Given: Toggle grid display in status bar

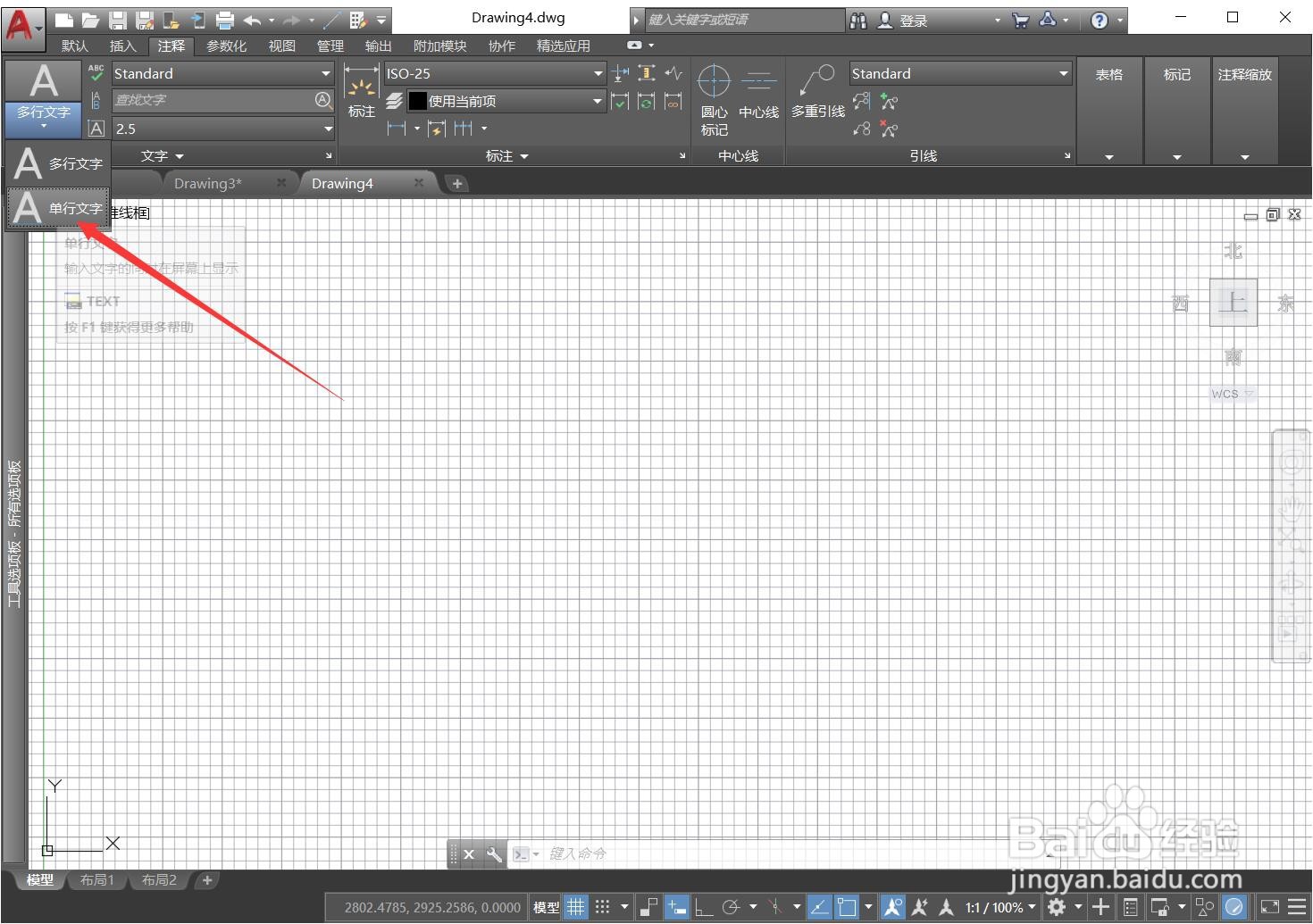Looking at the screenshot, I should point(576,907).
